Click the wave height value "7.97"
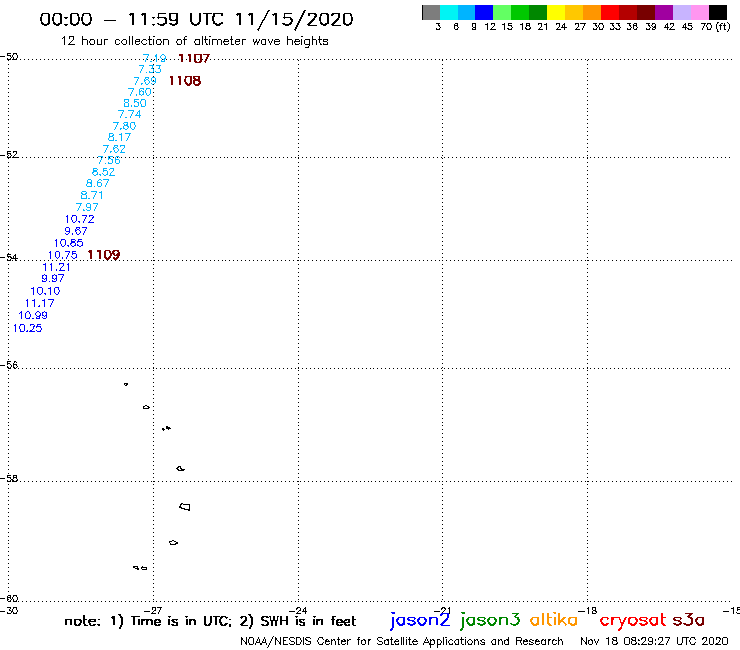The width and height of the screenshot is (740, 650). point(87,207)
